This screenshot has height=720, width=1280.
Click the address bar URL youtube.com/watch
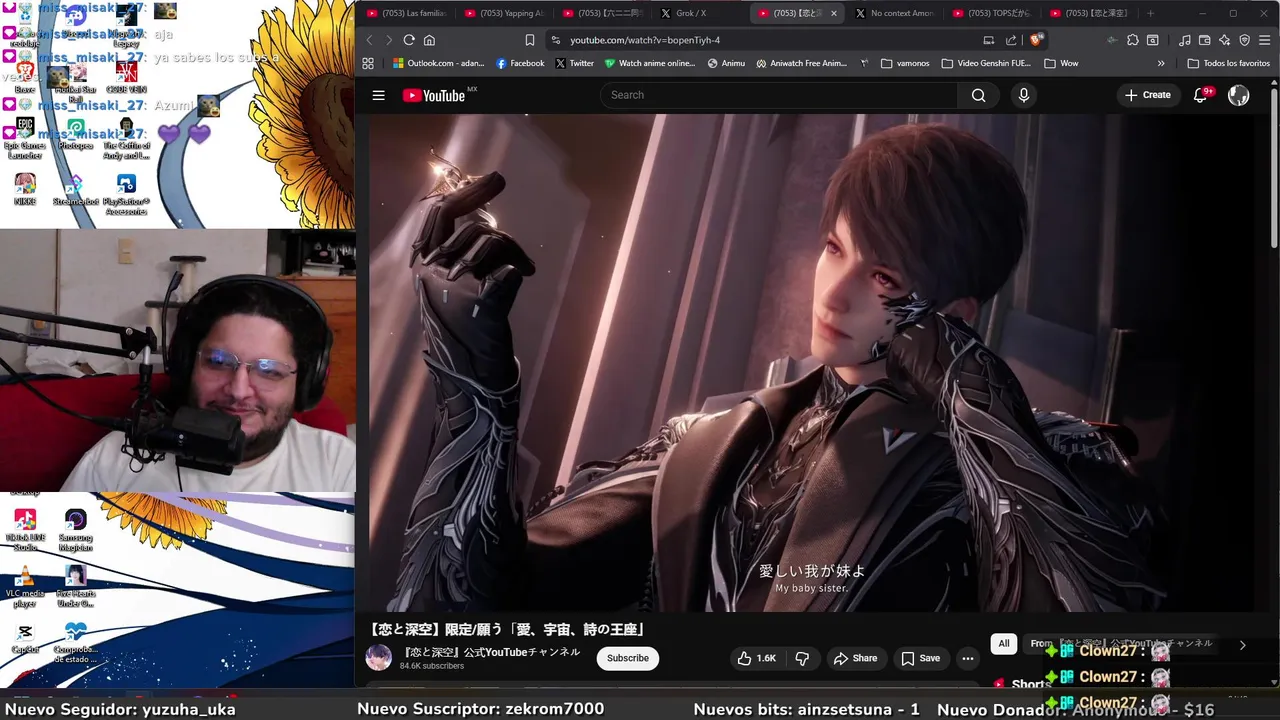[x=645, y=40]
